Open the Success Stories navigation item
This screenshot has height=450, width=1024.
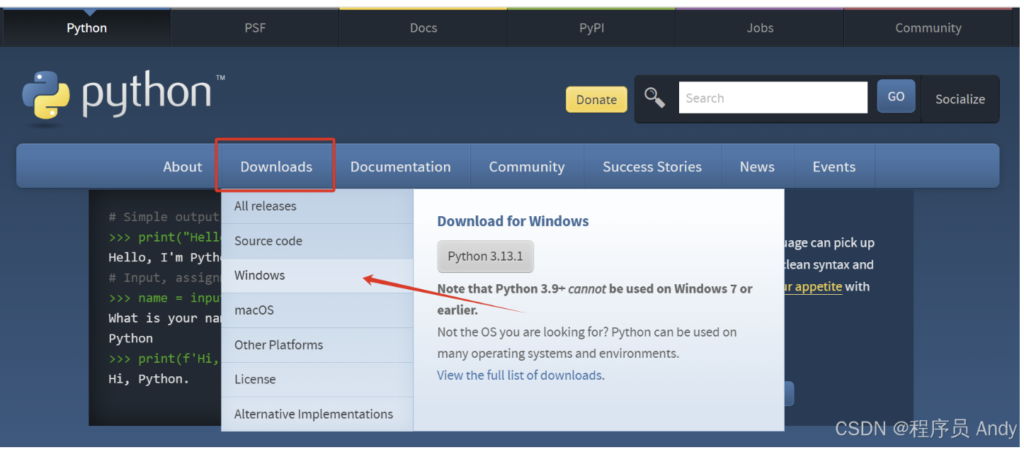652,167
